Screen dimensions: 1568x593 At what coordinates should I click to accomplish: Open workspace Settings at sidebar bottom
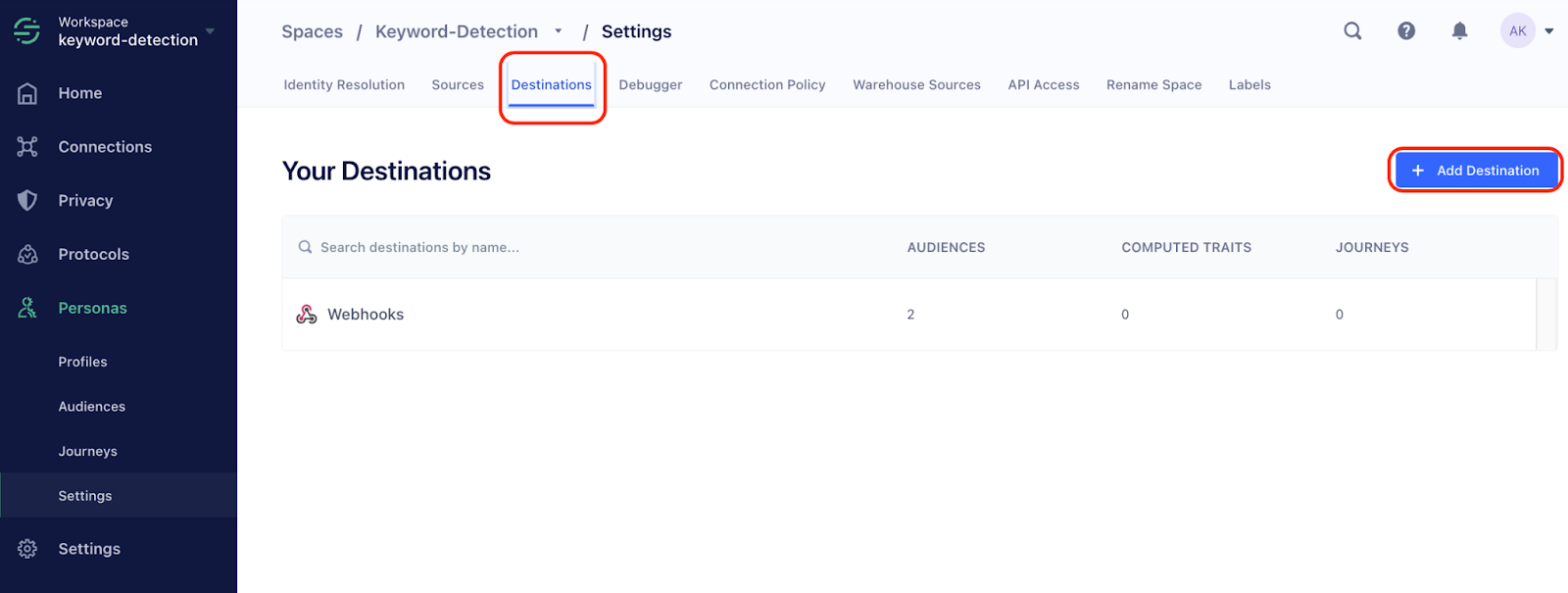pyautogui.click(x=89, y=549)
